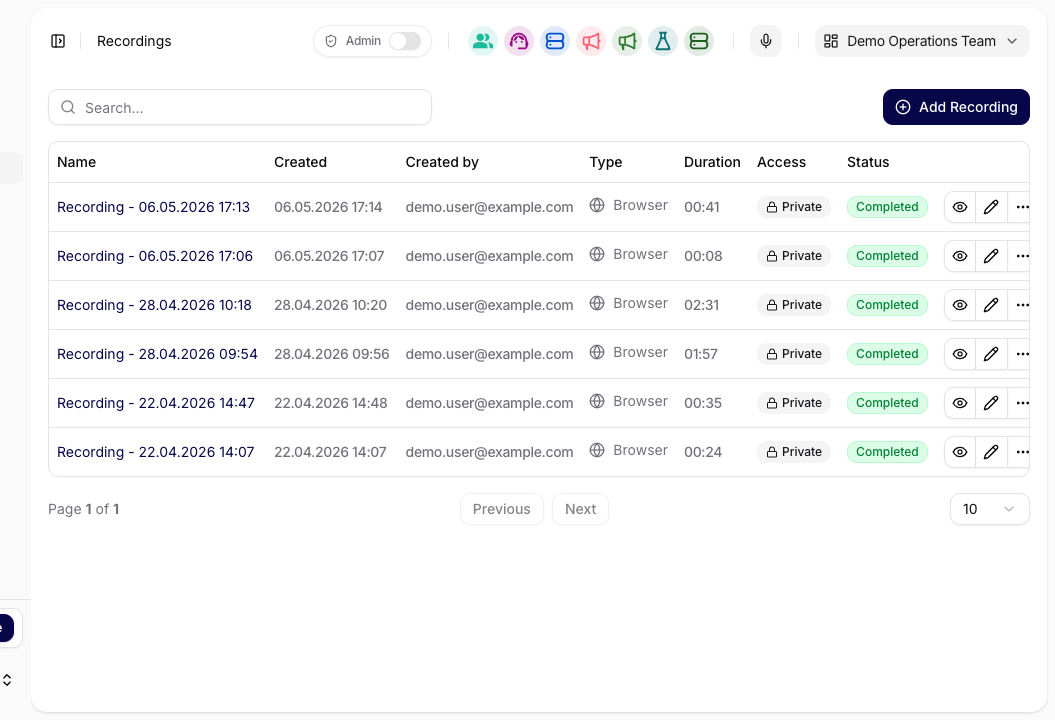The height and width of the screenshot is (720, 1055).
Task: Open the dark green server icon
Action: [699, 41]
